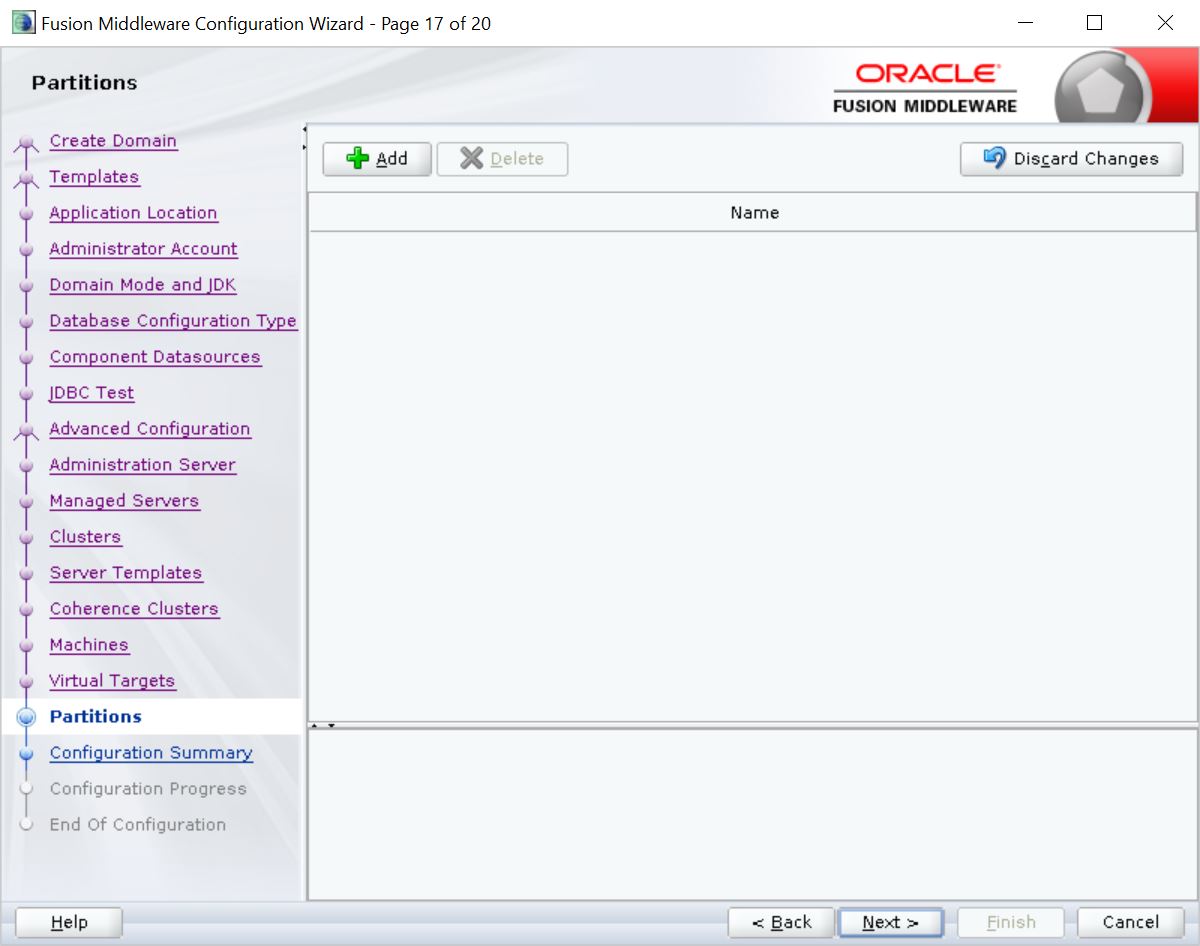Click the green plus icon on Add
The width and height of the screenshot is (1200, 946).
[357, 159]
